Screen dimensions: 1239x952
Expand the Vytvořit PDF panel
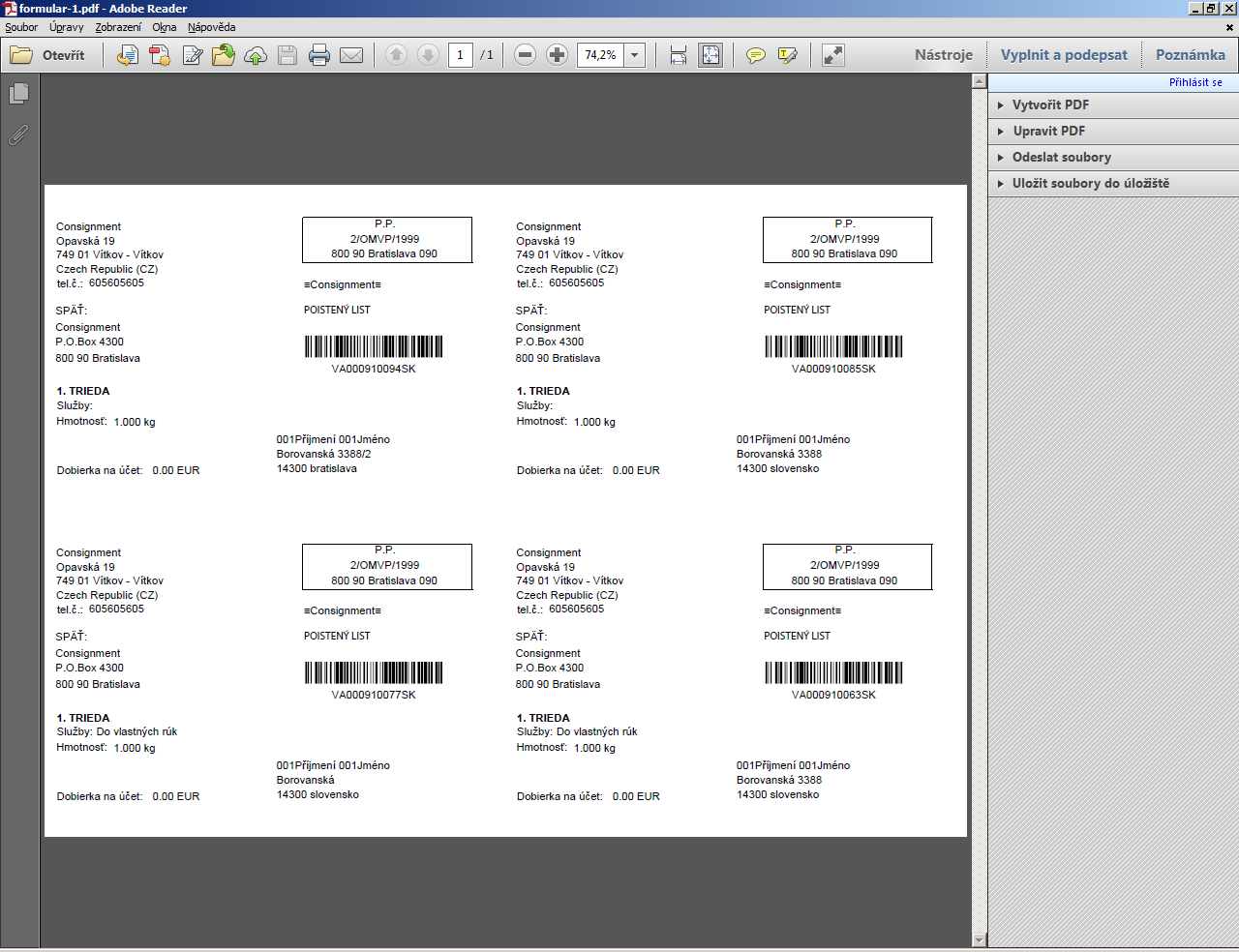(x=1050, y=104)
